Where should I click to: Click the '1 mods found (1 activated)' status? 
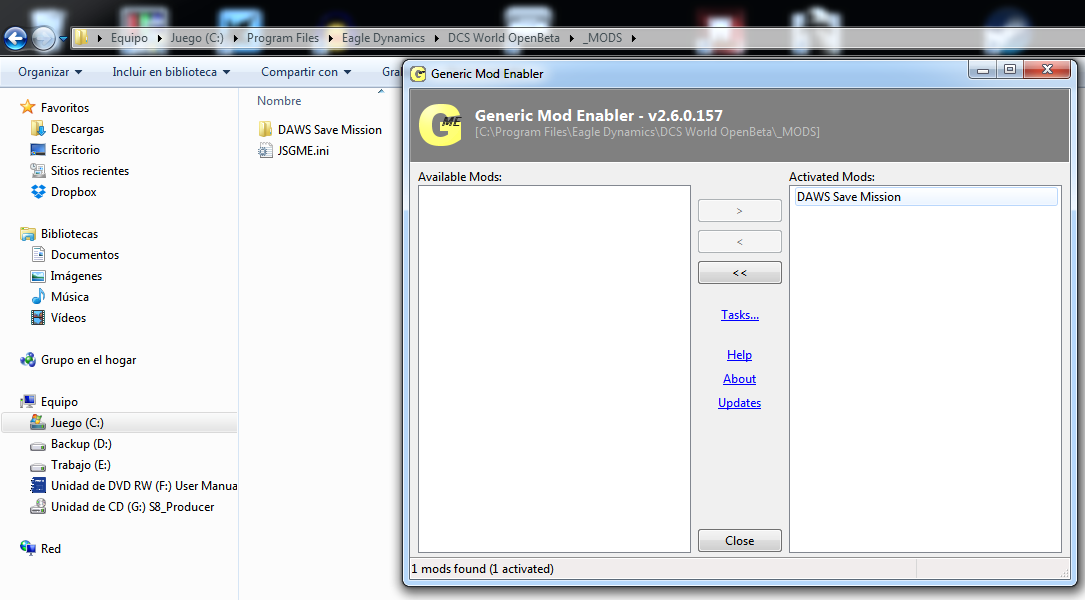point(482,569)
